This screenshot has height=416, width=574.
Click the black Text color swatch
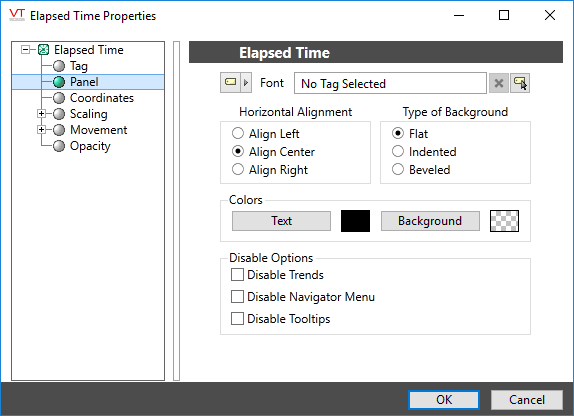click(x=355, y=221)
